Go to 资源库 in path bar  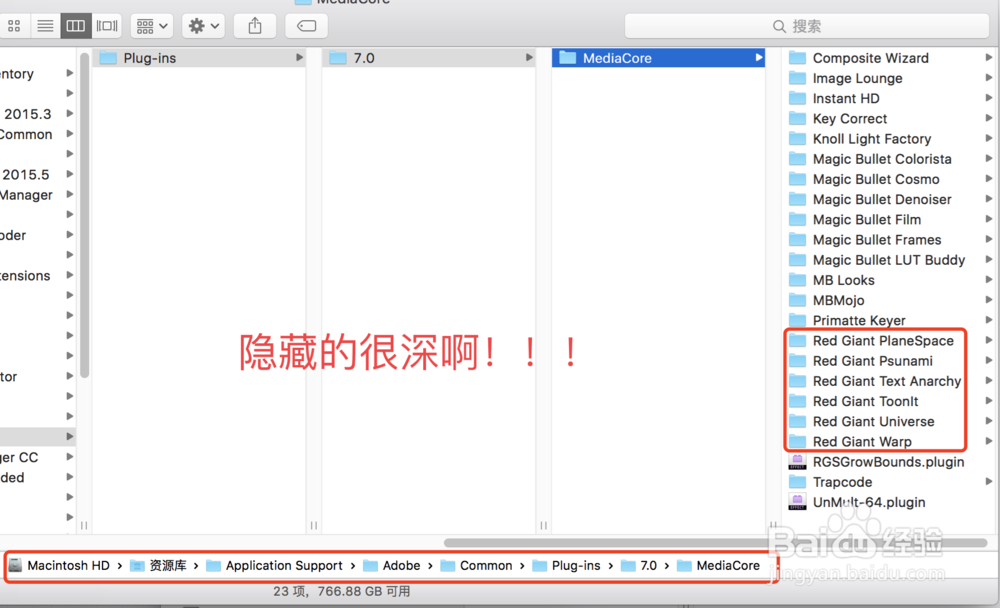click(x=158, y=566)
